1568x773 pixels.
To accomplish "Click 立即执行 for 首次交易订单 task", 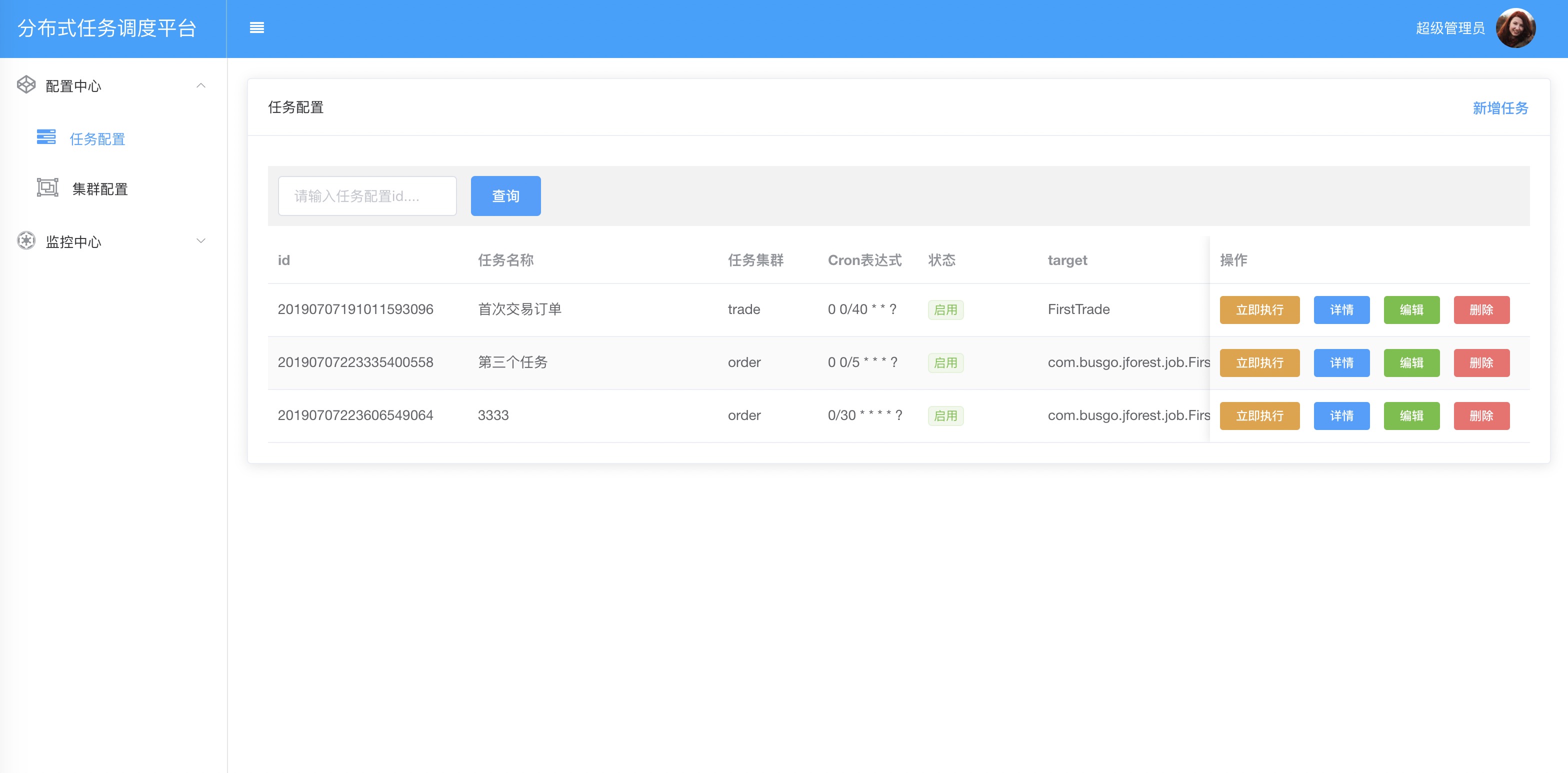I will [x=1259, y=310].
